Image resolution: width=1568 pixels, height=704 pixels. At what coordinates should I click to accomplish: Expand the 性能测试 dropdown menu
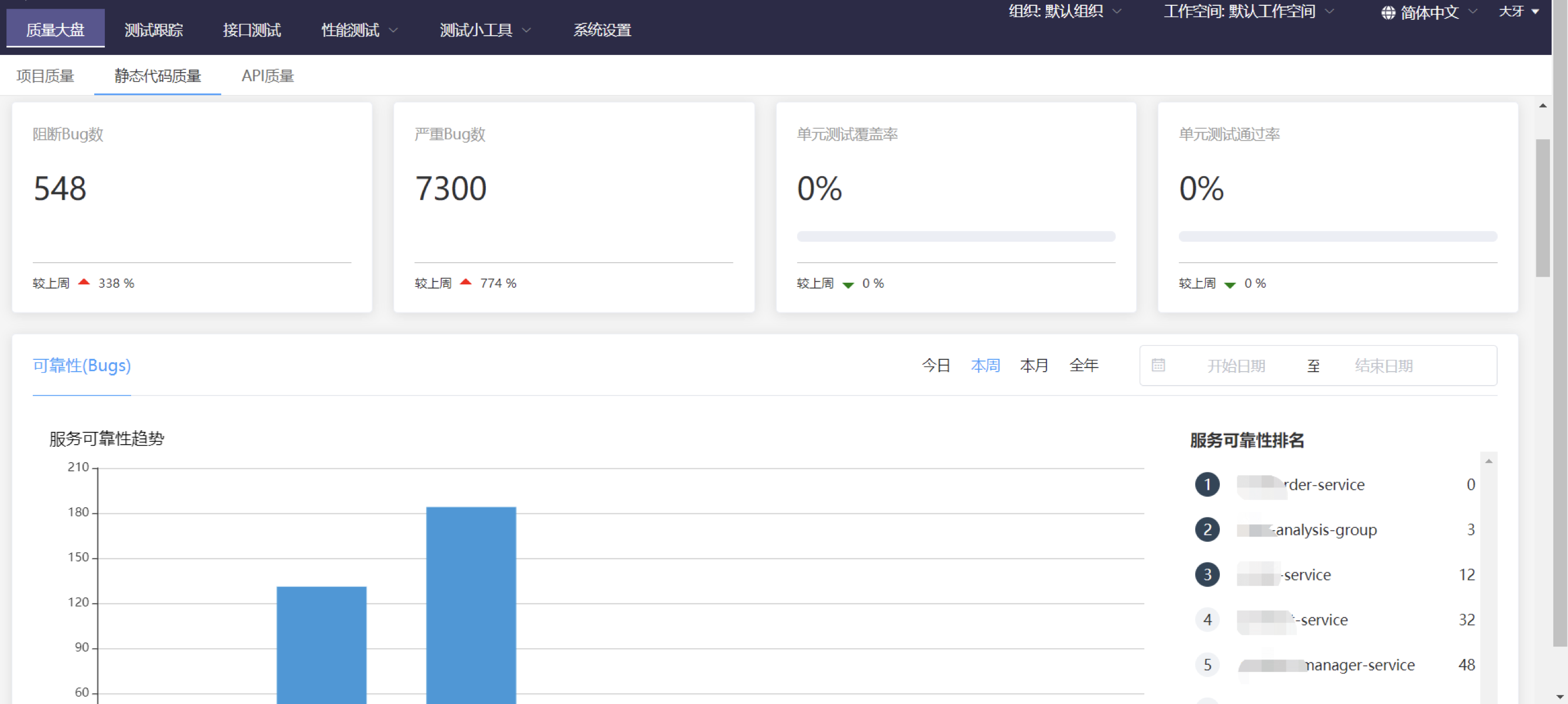click(x=359, y=30)
